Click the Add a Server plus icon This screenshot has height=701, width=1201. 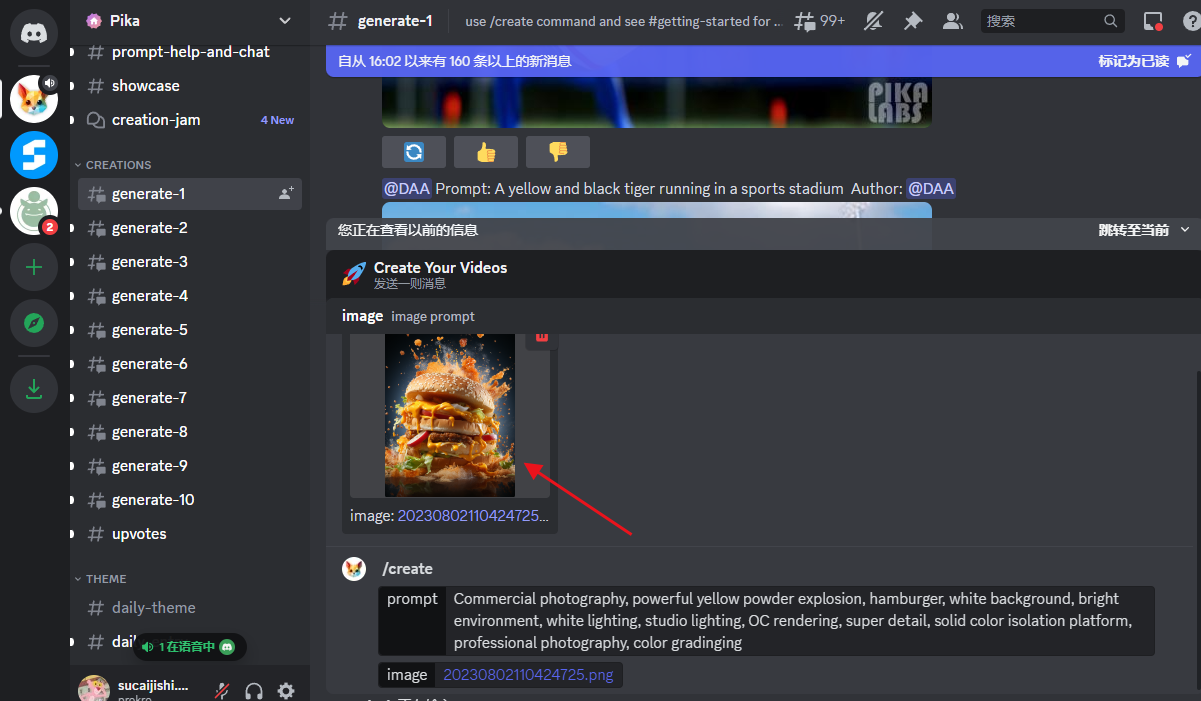pos(34,267)
